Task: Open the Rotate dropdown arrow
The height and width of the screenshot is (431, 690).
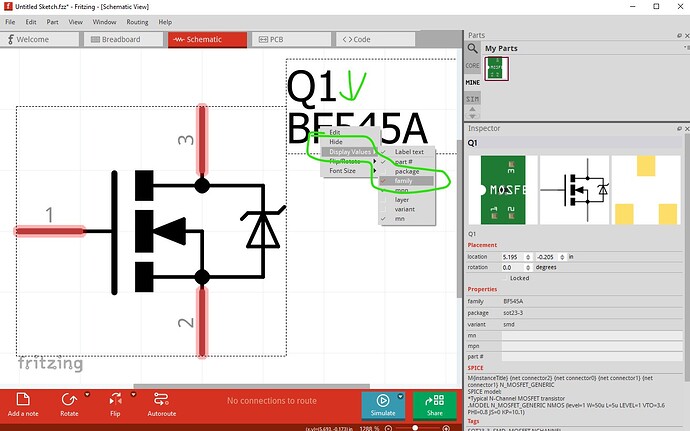Action: [x=87, y=394]
